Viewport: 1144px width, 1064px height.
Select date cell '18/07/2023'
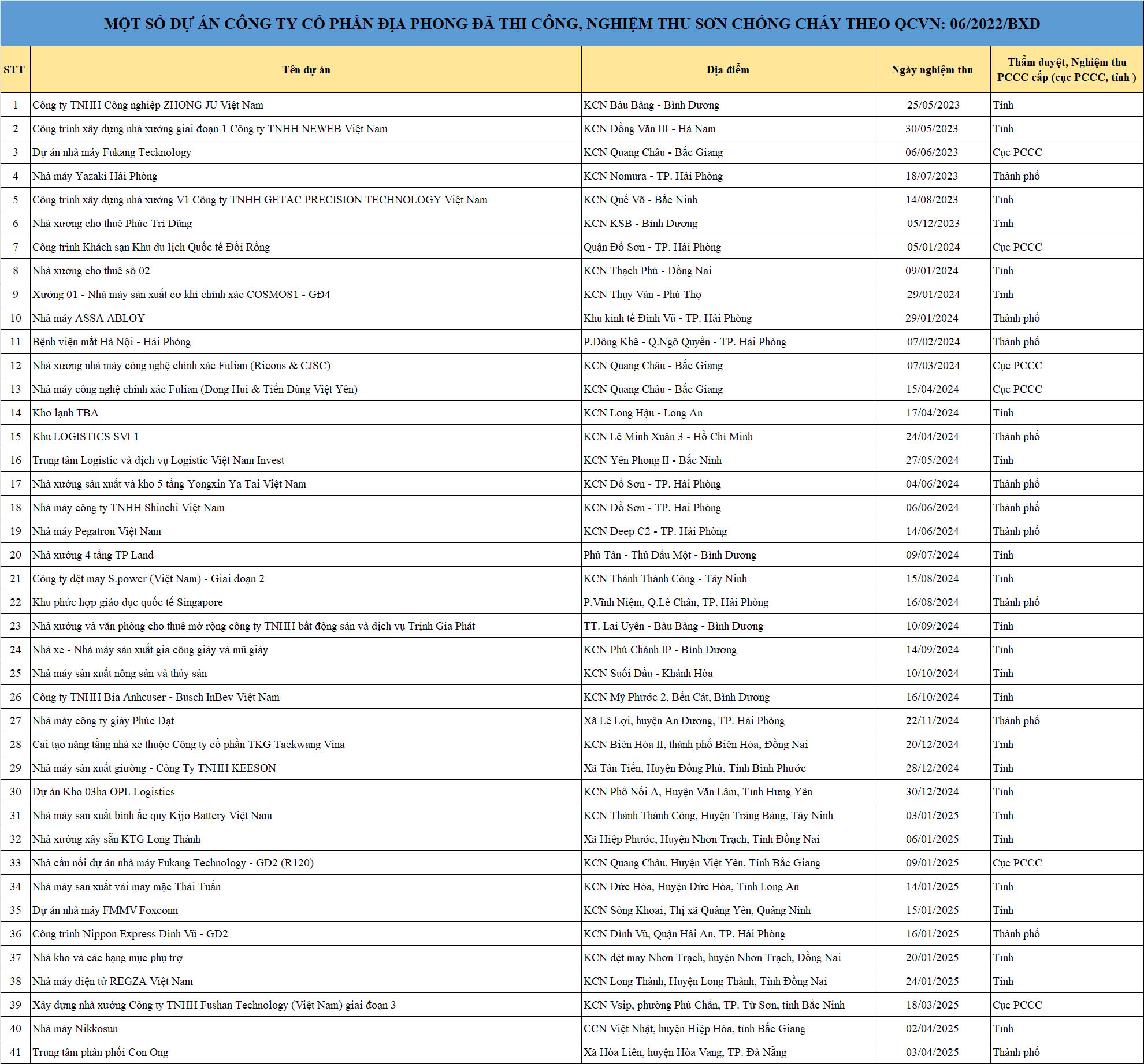click(x=931, y=176)
